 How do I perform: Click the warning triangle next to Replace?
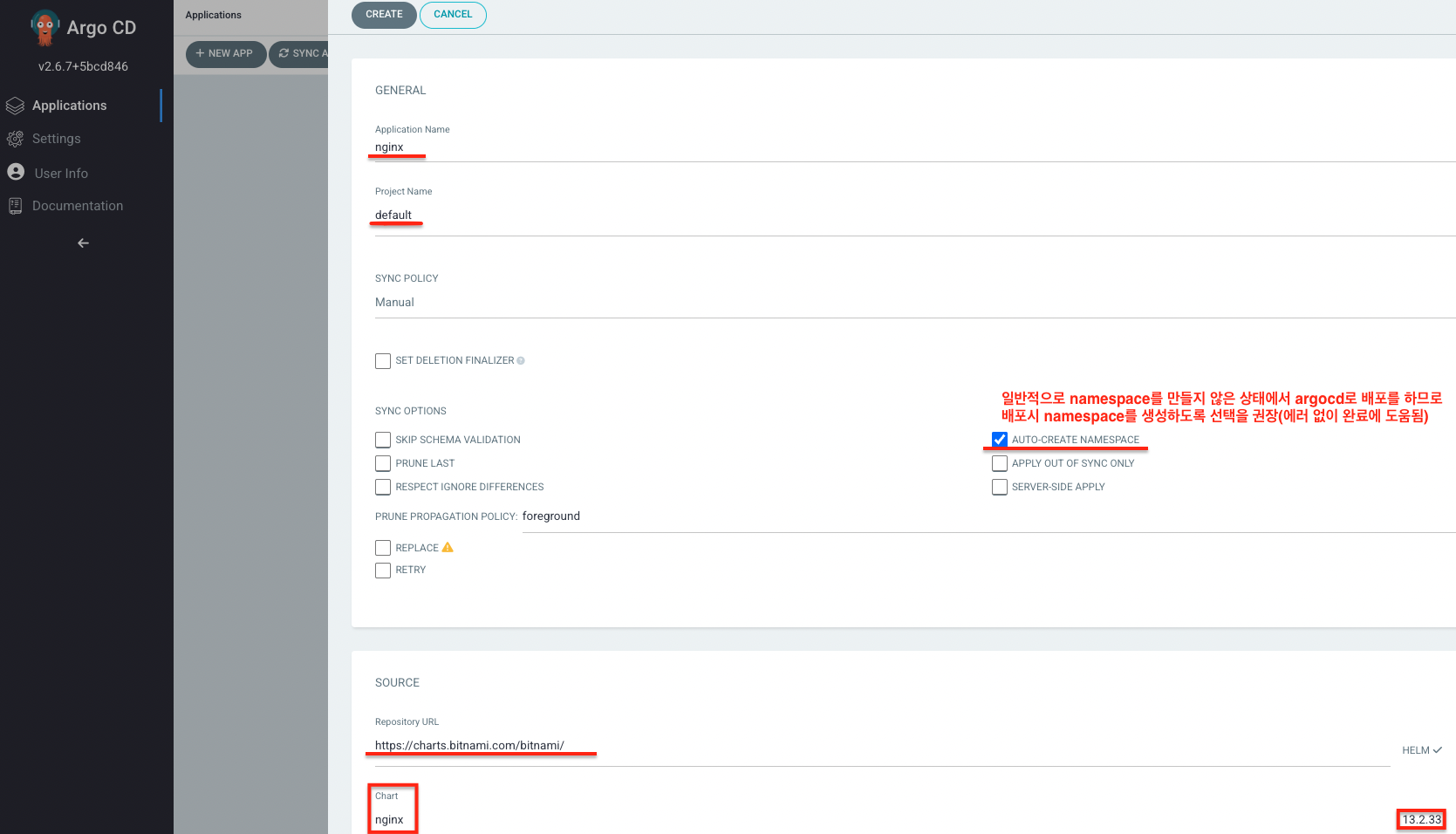[448, 547]
